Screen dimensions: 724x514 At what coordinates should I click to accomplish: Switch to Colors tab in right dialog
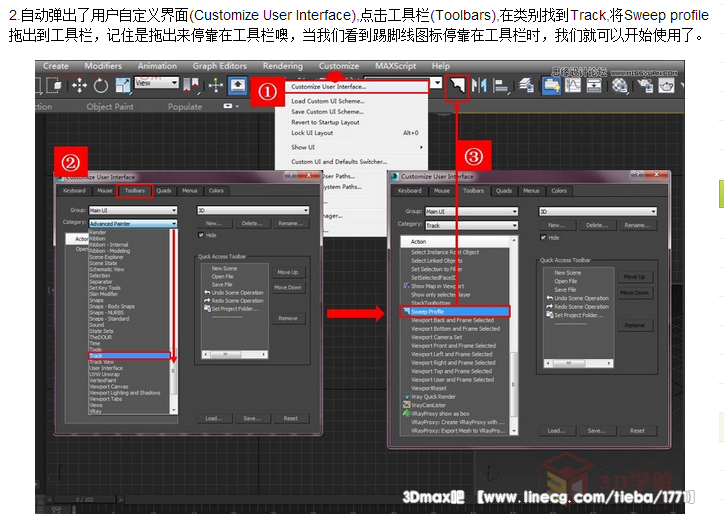point(559,191)
